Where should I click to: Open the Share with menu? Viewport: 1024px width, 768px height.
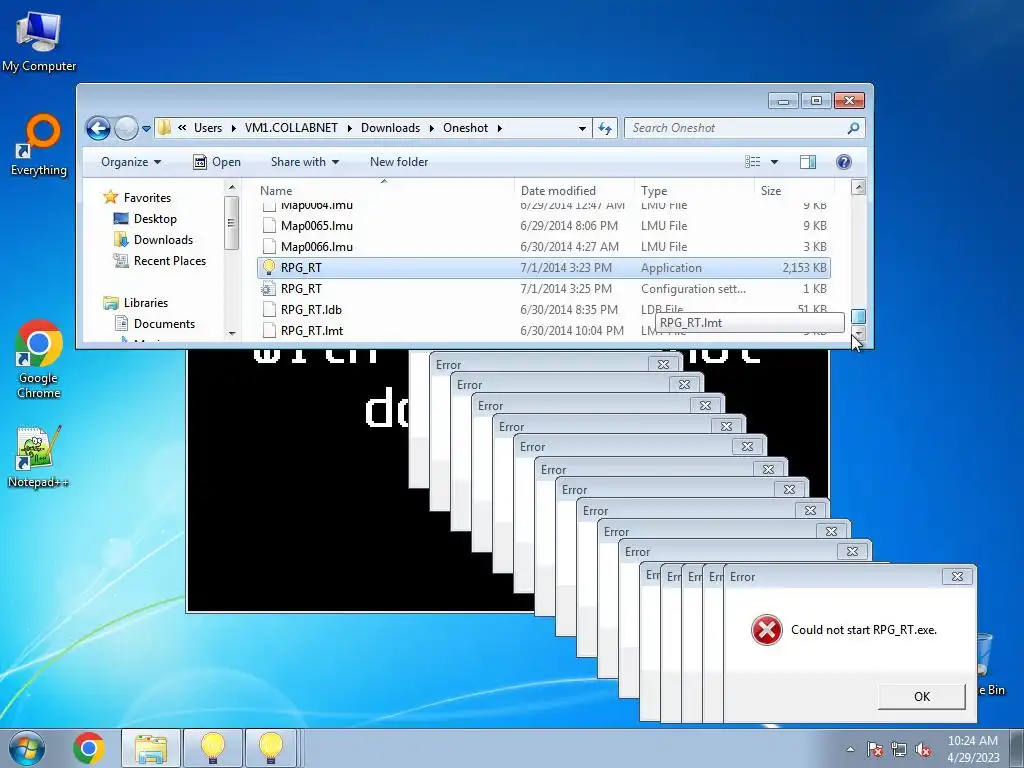305,162
